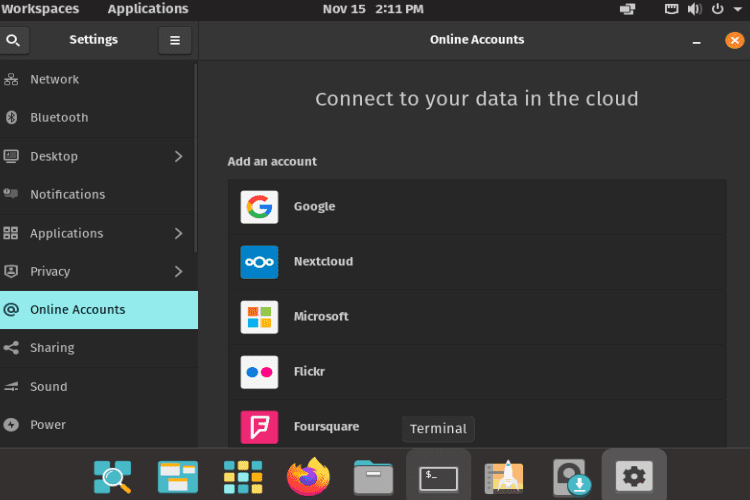
Task: Expand the Privacy settings chevron
Action: point(178,272)
